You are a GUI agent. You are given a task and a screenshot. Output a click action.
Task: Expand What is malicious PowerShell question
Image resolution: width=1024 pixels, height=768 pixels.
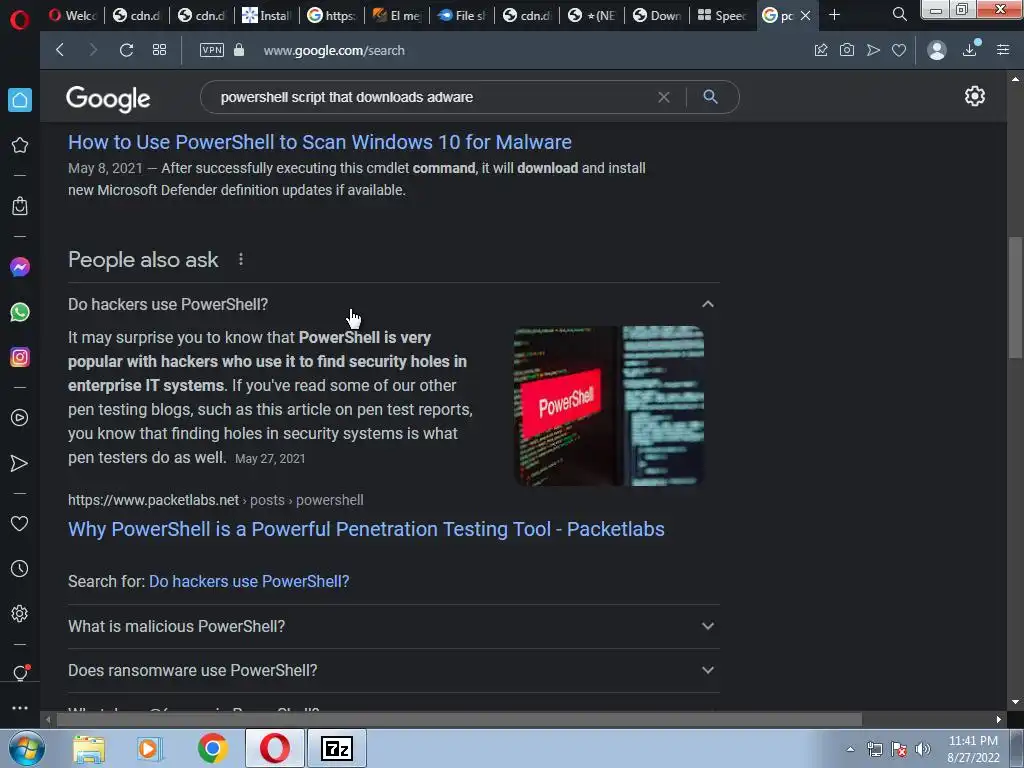394,626
